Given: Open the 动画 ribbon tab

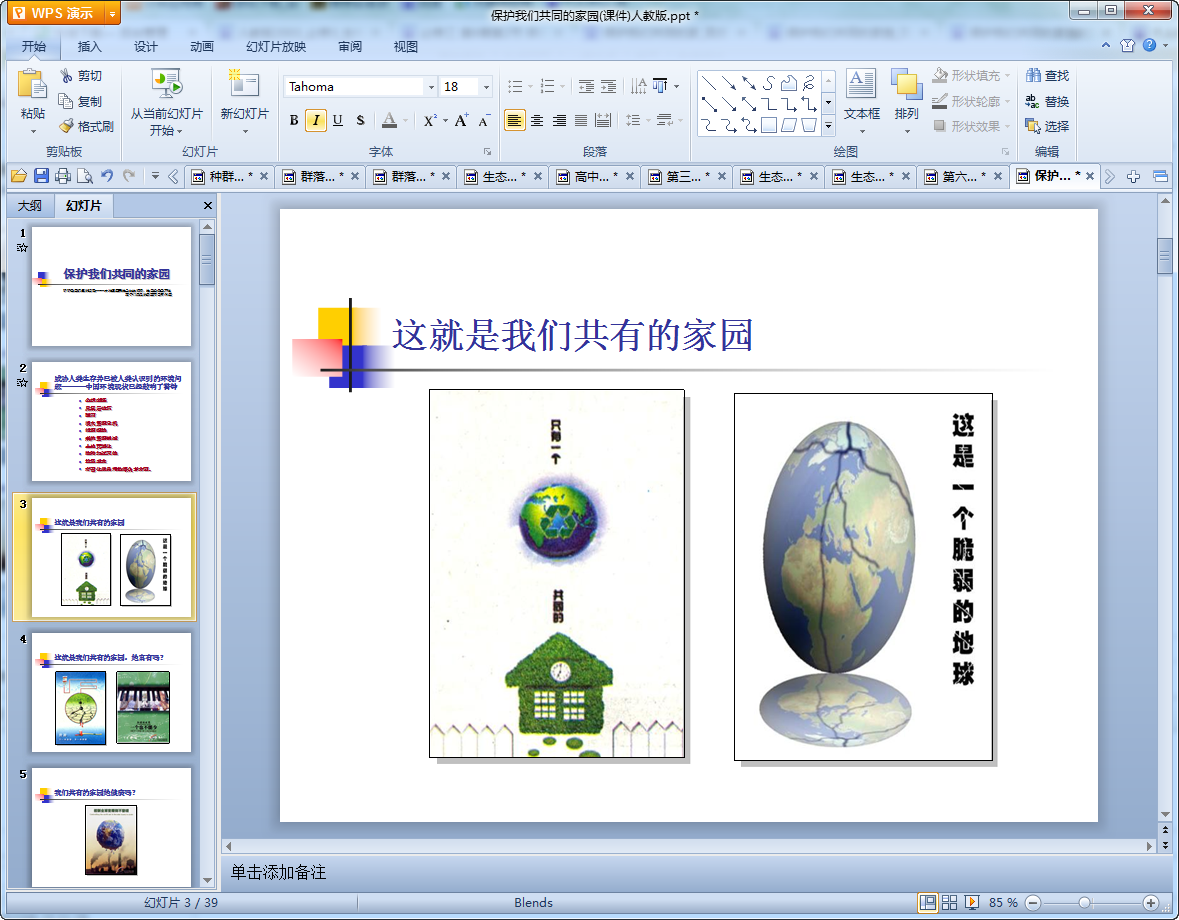Looking at the screenshot, I should tap(202, 47).
